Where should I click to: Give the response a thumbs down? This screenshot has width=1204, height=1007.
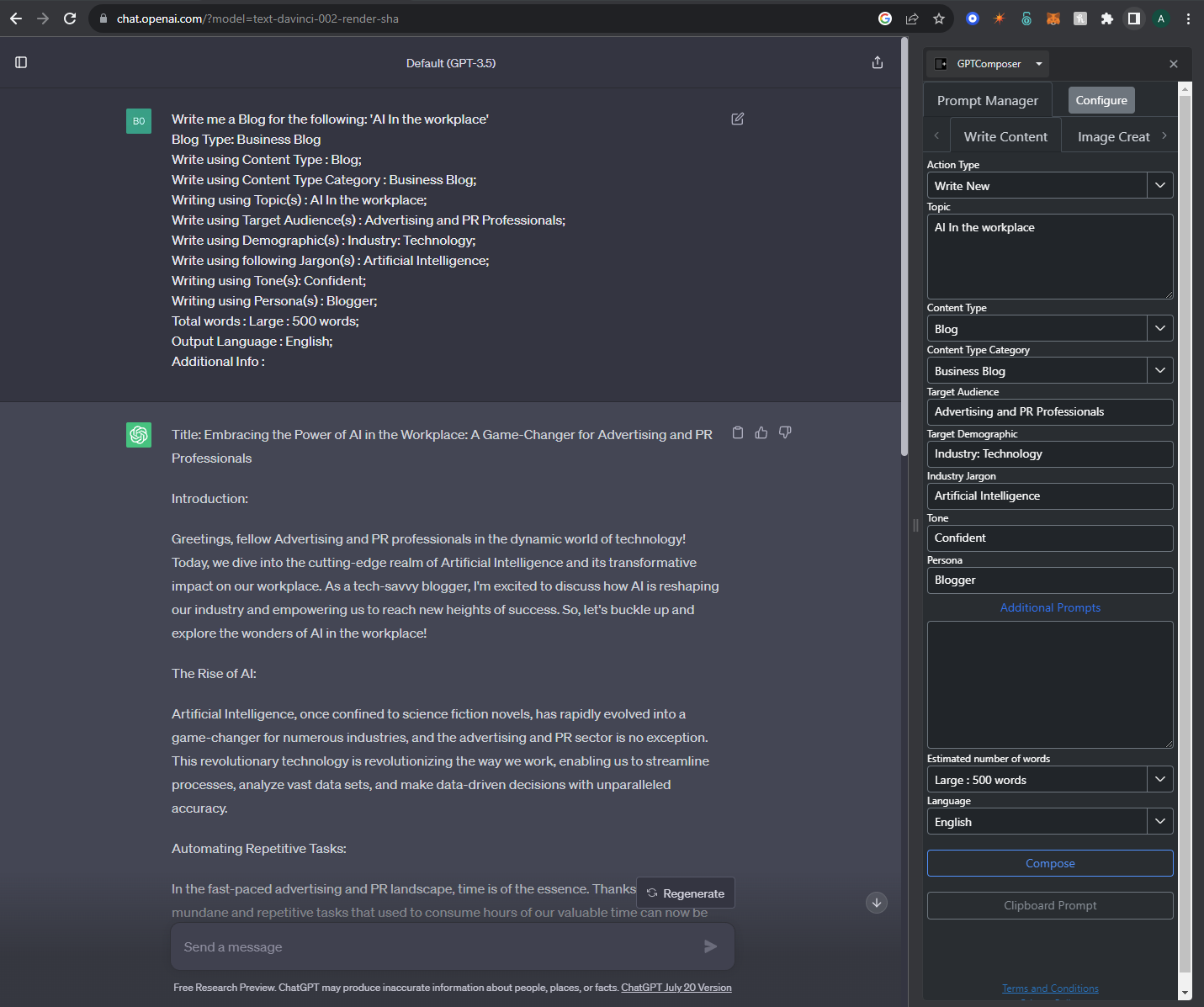click(785, 433)
